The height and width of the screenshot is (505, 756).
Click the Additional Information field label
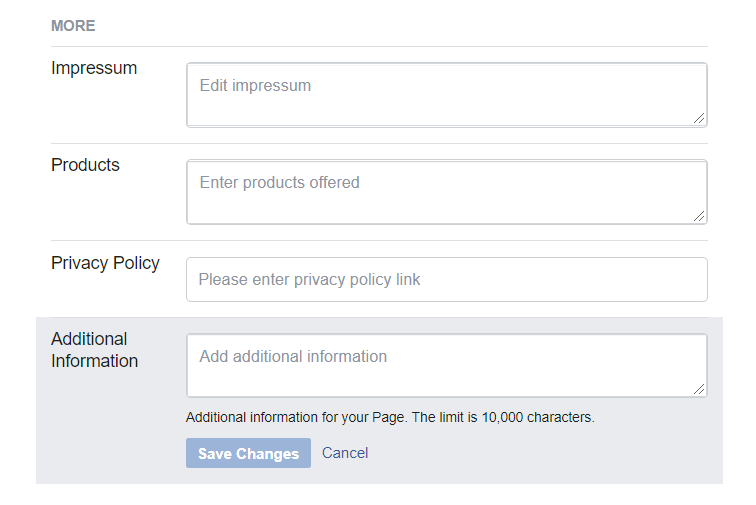point(94,350)
